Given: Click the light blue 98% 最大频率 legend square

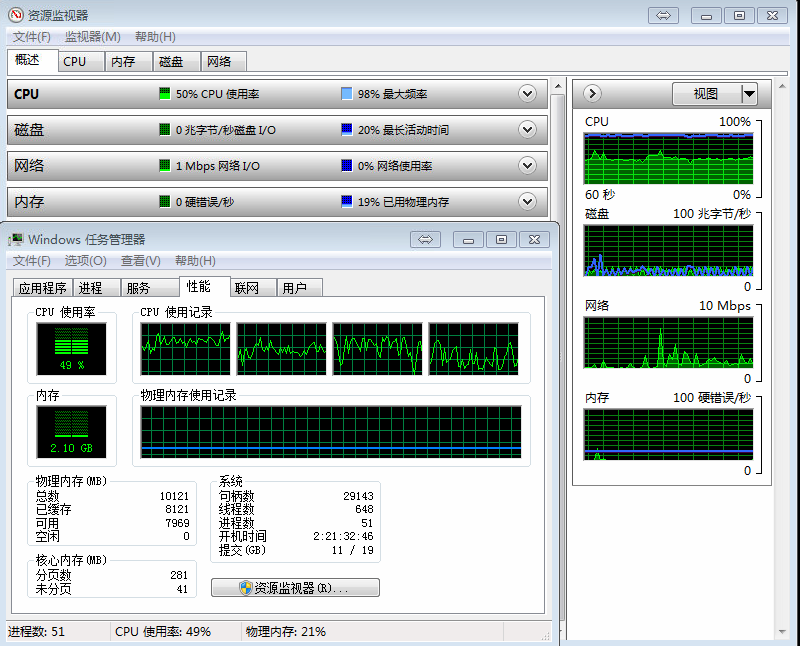Looking at the screenshot, I should [x=346, y=93].
